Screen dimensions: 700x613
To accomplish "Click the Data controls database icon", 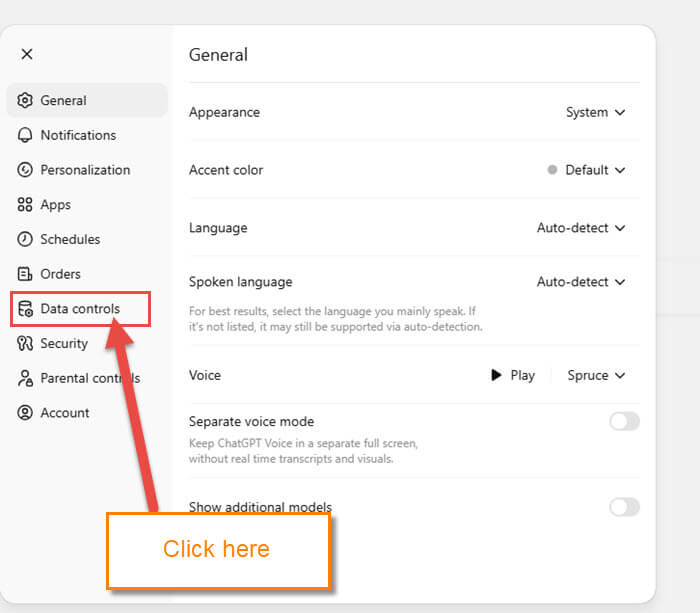I will [25, 310].
